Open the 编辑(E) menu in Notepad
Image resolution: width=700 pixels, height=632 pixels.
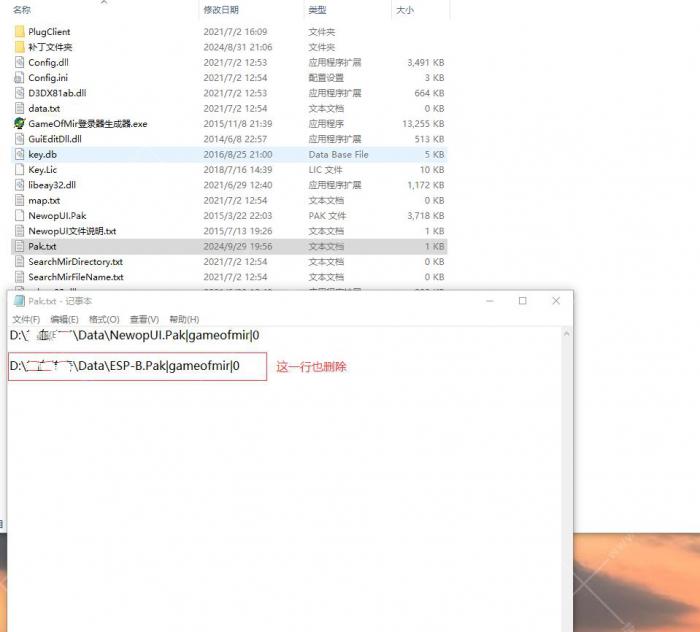[65, 320]
